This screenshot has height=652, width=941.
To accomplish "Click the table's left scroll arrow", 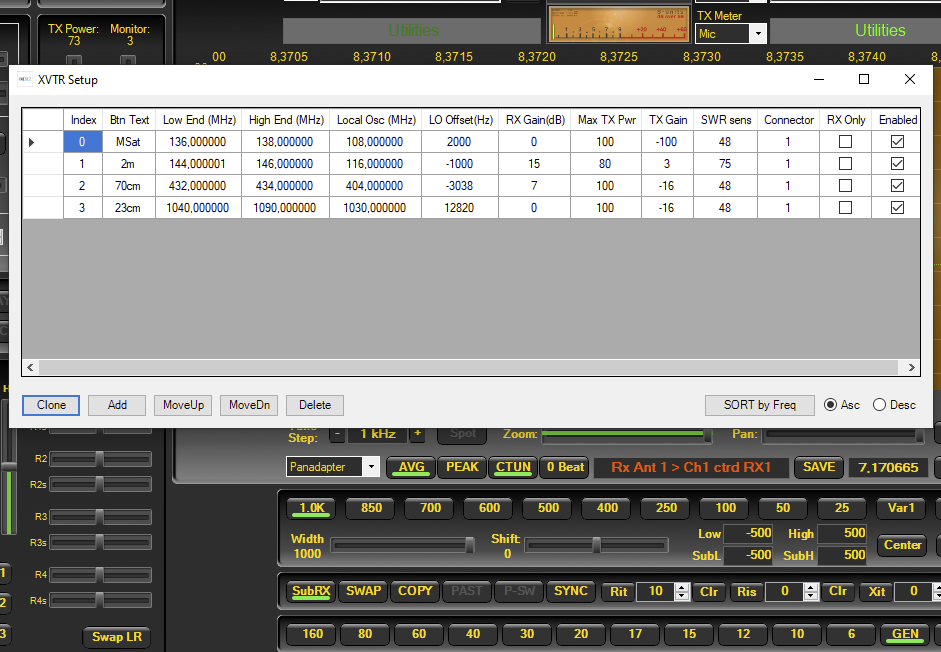I will point(30,368).
